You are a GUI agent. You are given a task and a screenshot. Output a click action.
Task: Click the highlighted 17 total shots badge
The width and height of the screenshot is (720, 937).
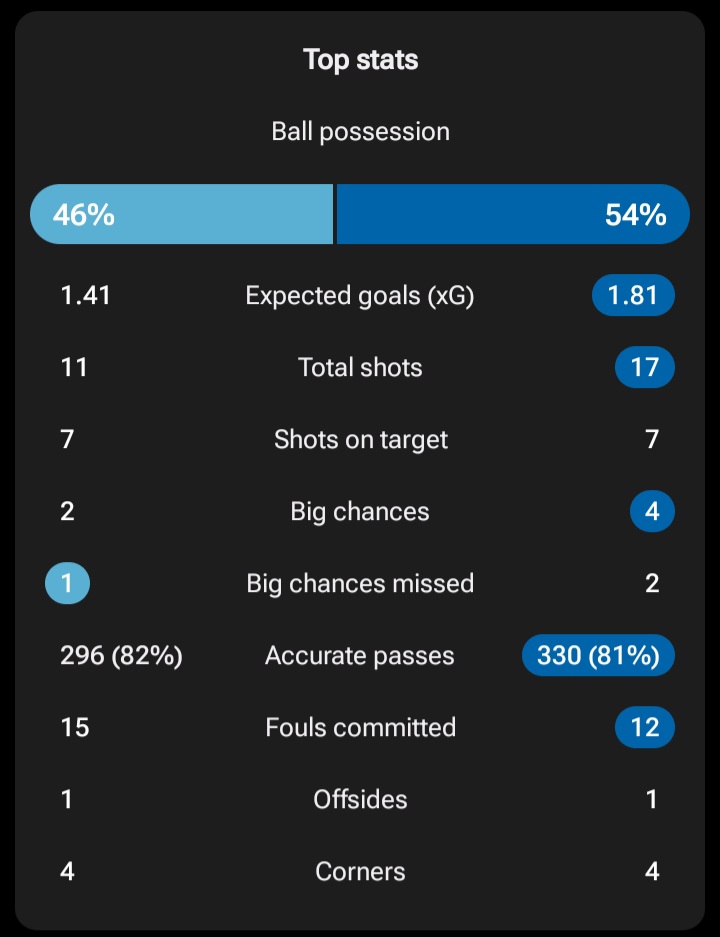[644, 368]
